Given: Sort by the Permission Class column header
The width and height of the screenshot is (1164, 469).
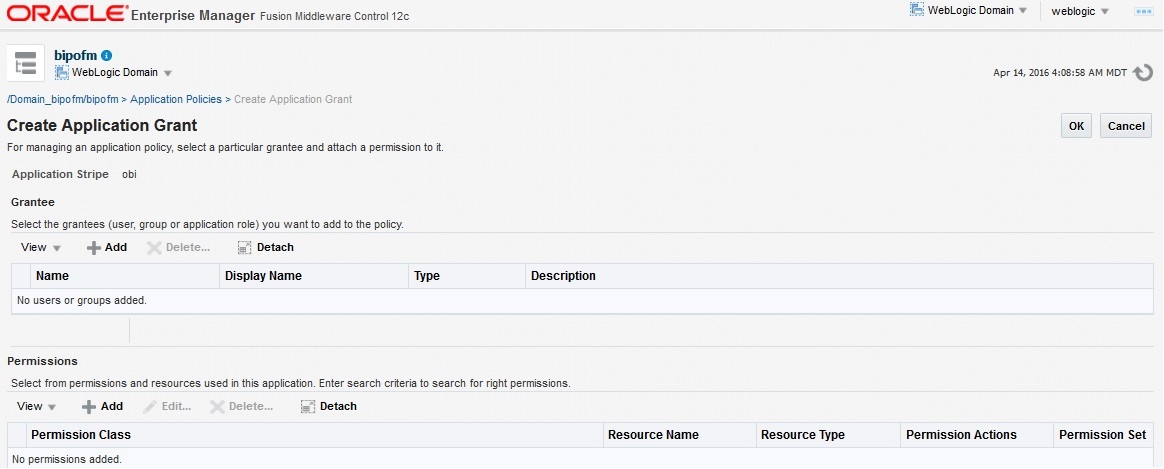Looking at the screenshot, I should pyautogui.click(x=81, y=435).
